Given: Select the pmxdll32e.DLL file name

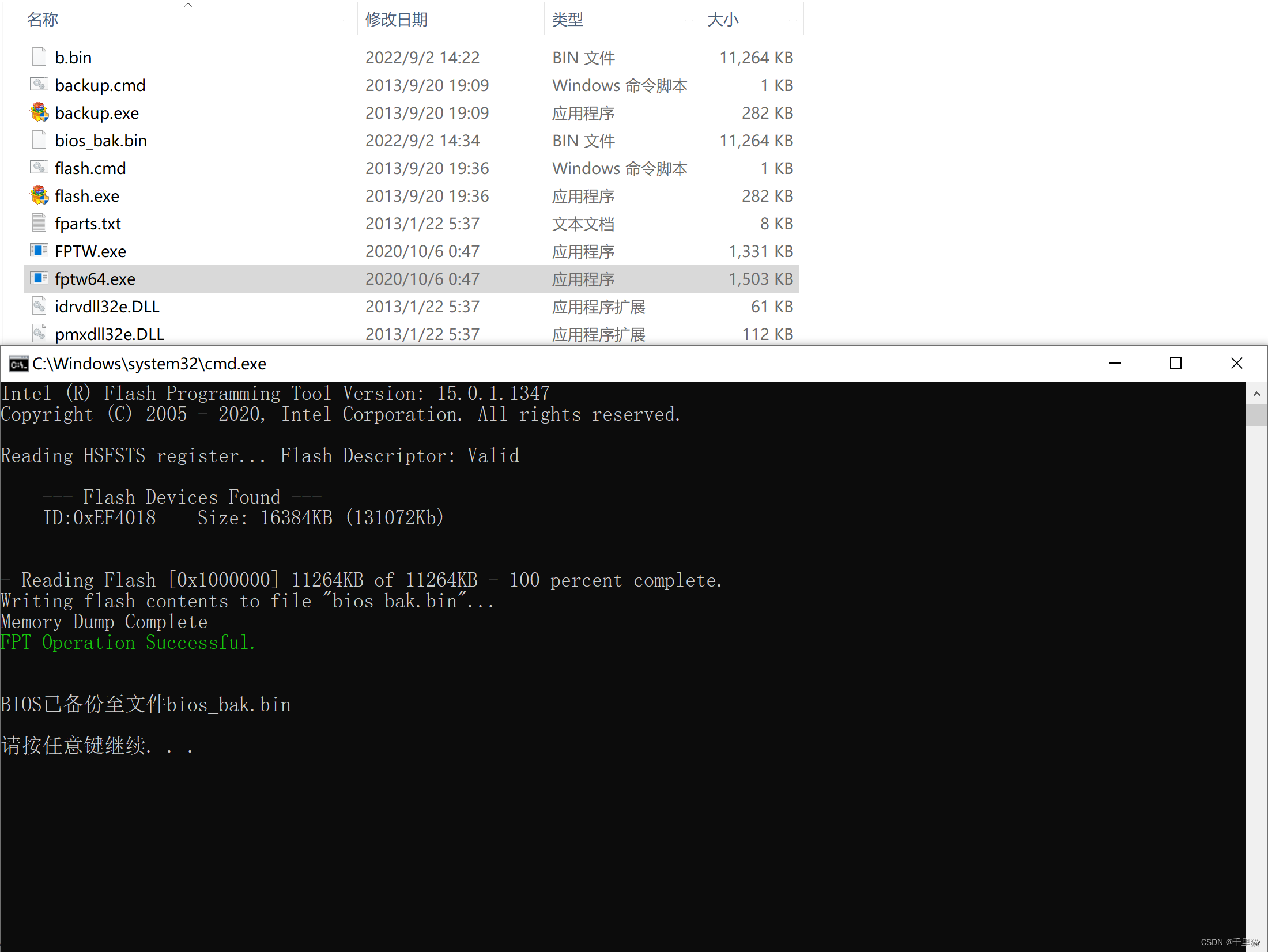Looking at the screenshot, I should point(110,334).
